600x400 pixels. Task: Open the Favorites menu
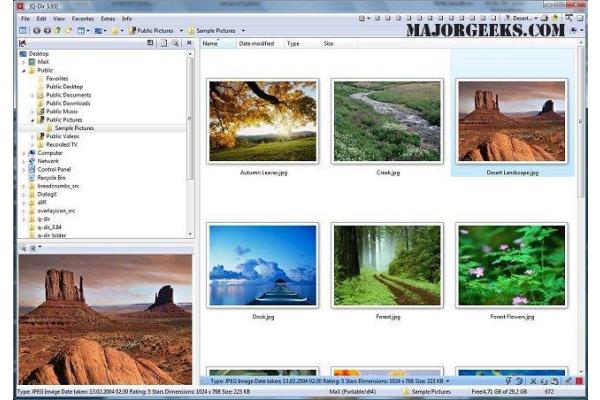83,18
